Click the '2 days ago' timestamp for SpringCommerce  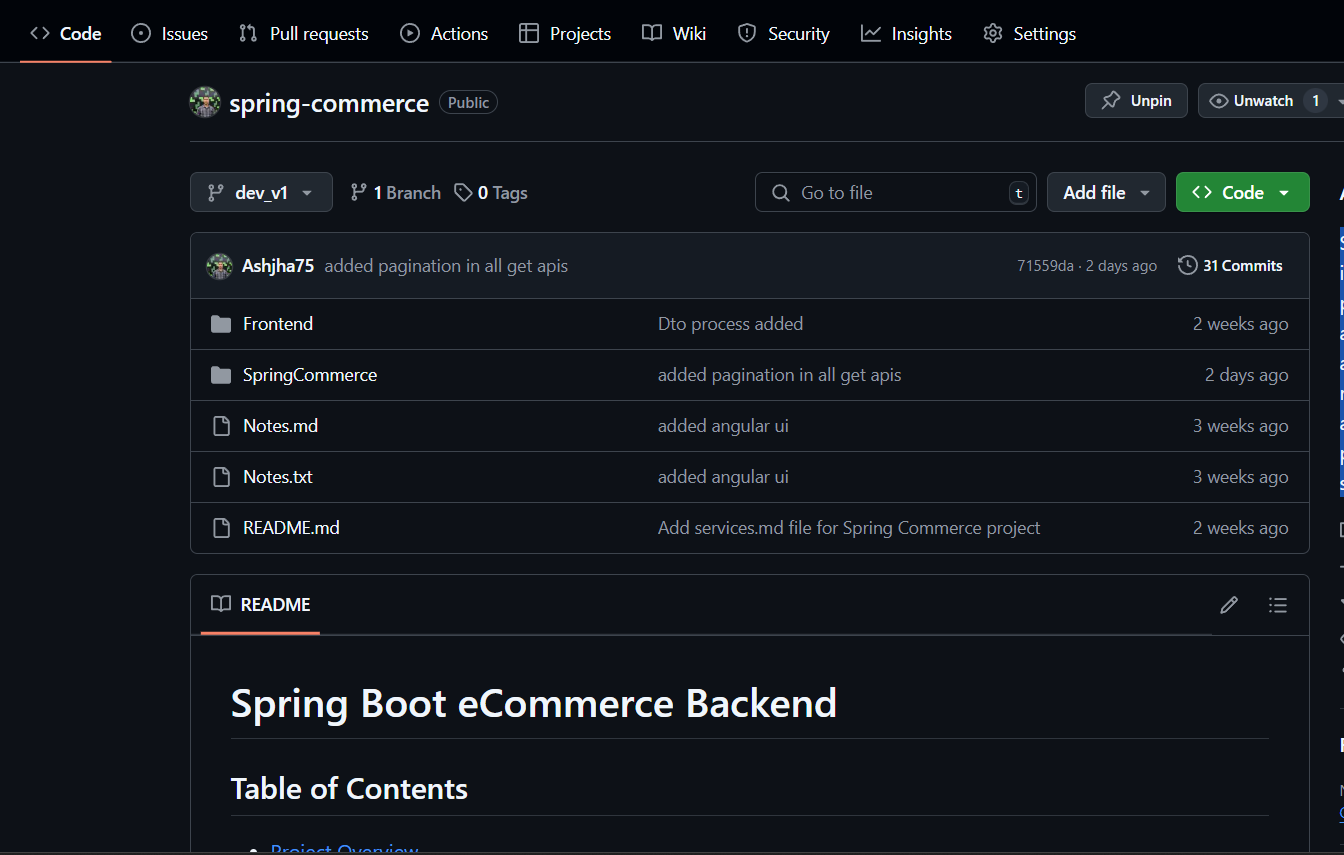point(1246,375)
